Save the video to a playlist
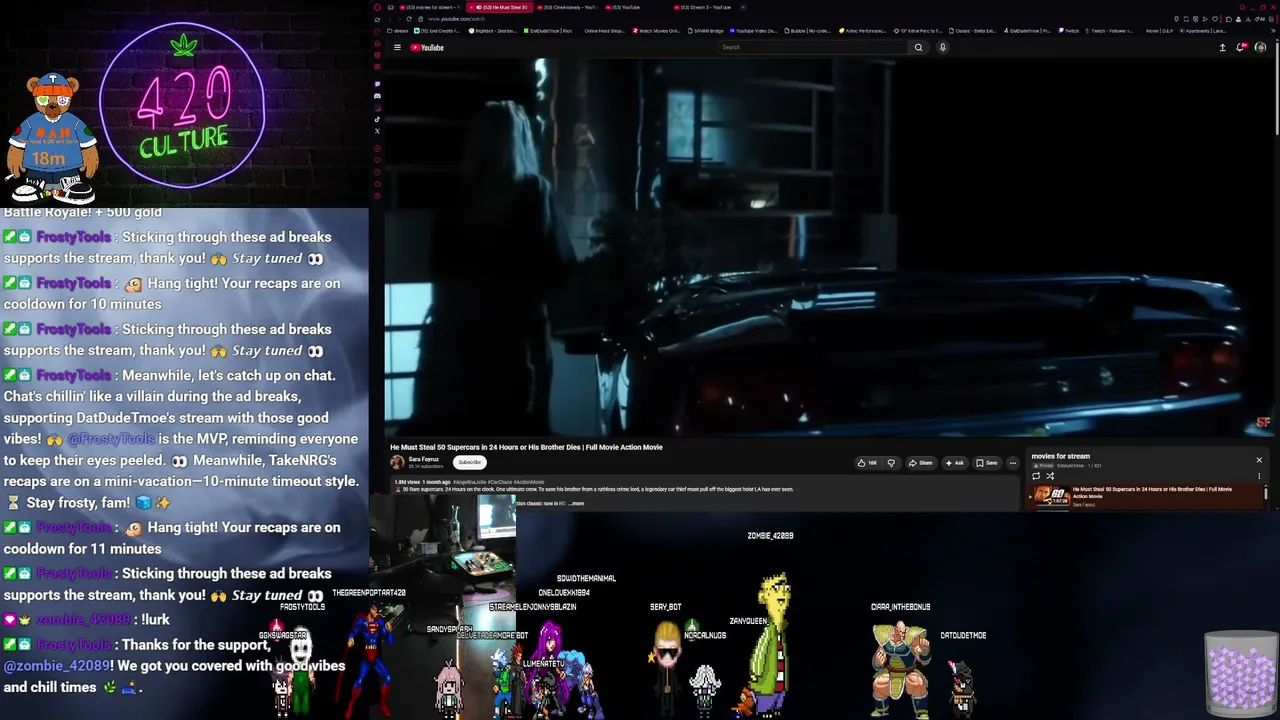Viewport: 1280px width, 720px height. (x=987, y=463)
